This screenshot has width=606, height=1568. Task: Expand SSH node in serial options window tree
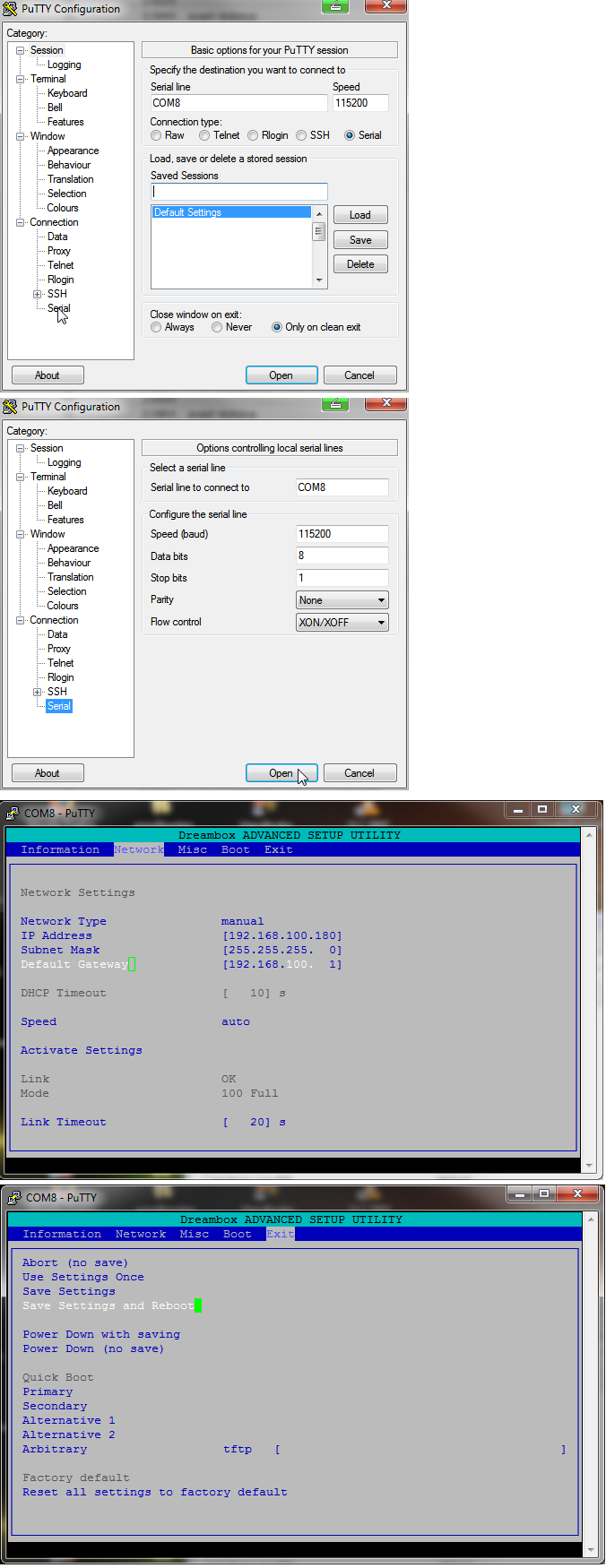(x=38, y=692)
